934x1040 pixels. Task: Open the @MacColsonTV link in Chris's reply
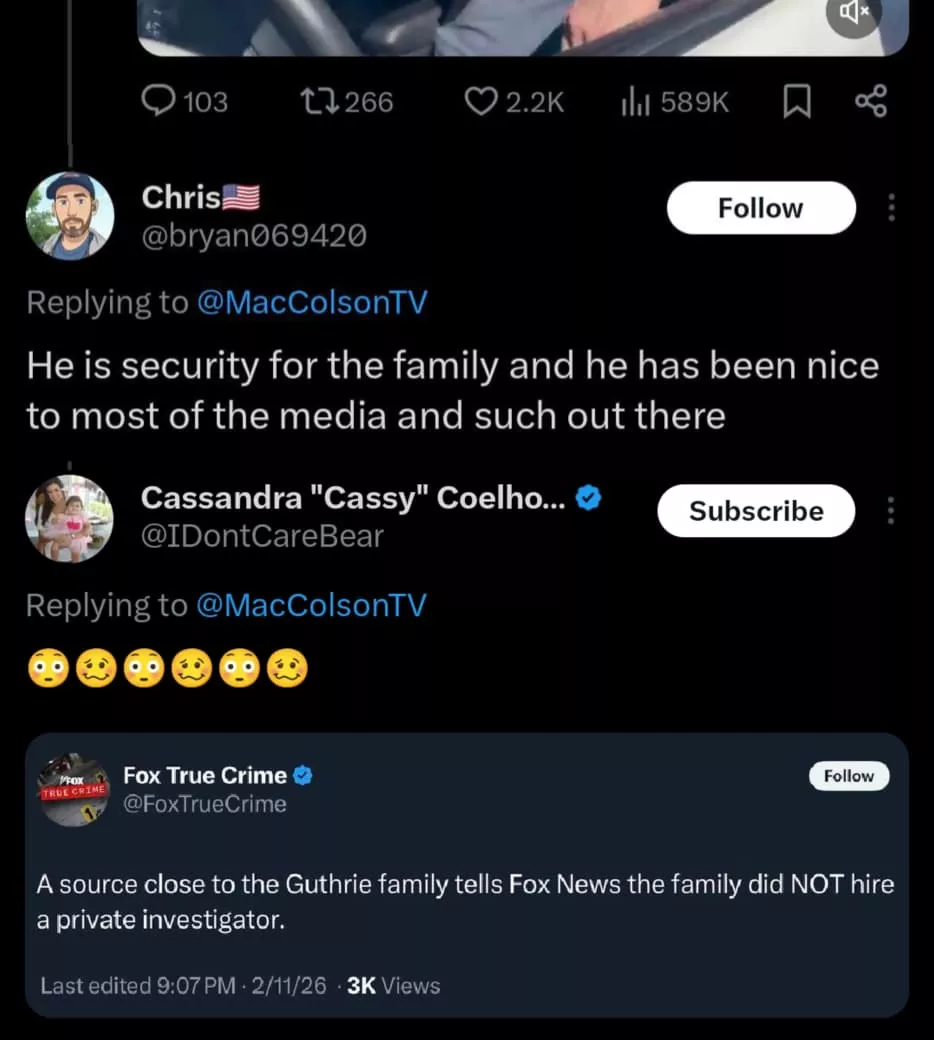[311, 302]
